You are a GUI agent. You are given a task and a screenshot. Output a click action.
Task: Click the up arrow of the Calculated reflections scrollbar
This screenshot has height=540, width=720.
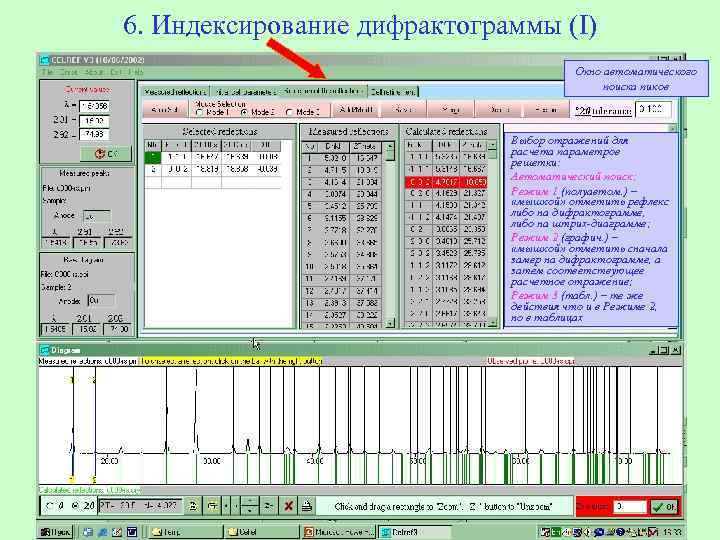[492, 146]
